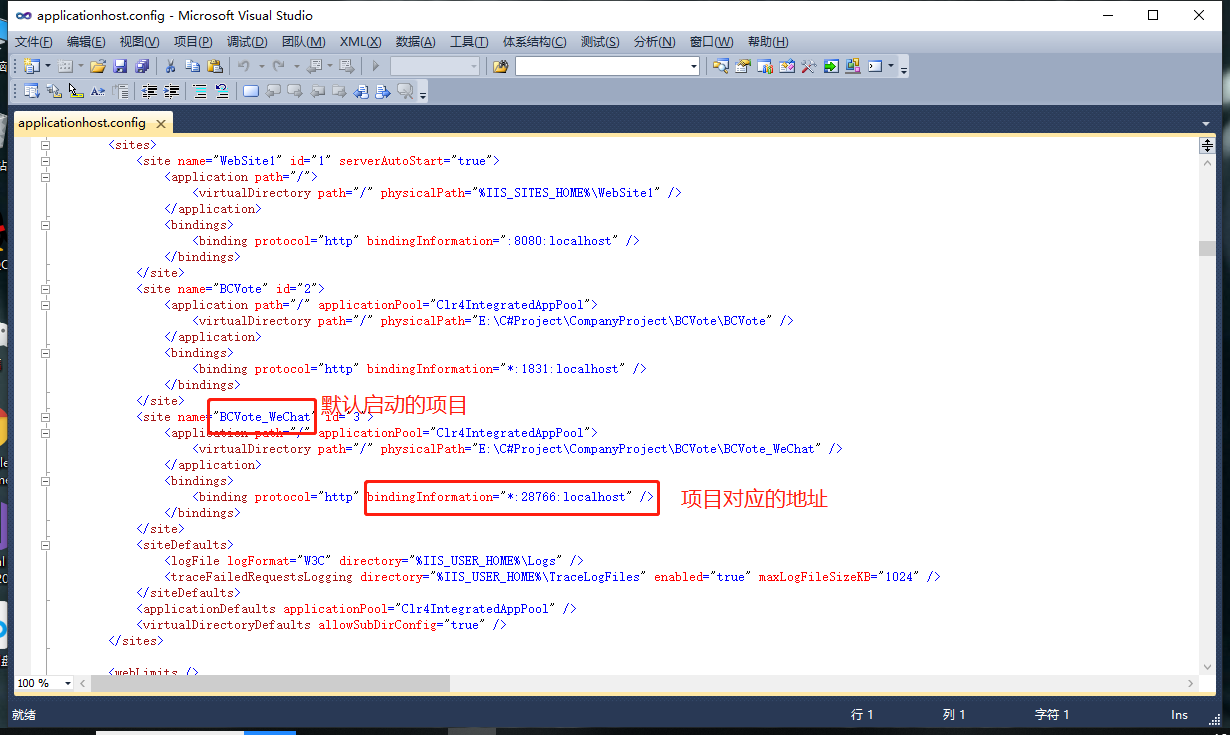Open Solution Explorer from the toolbar
The width and height of the screenshot is (1230, 735).
(720, 66)
